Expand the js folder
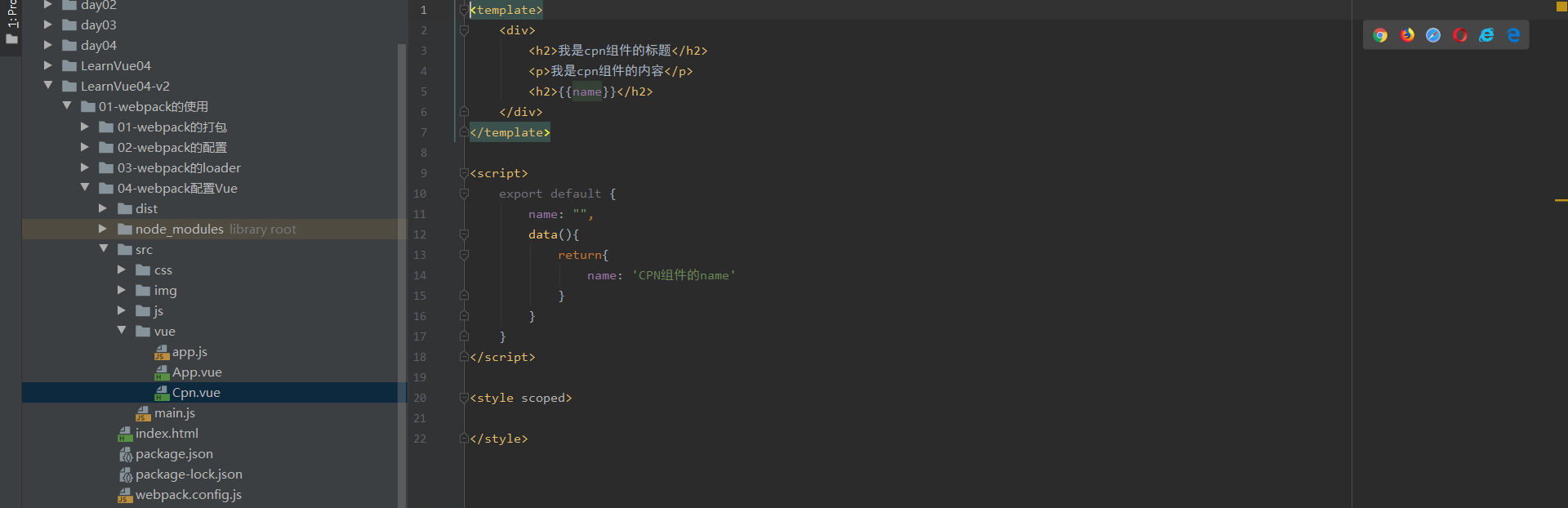The height and width of the screenshot is (508, 1568). pyautogui.click(x=122, y=310)
